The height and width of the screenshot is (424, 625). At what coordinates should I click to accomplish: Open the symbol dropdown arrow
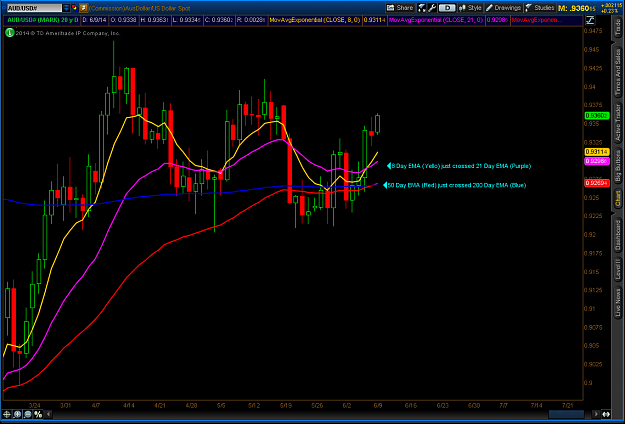coord(66,8)
